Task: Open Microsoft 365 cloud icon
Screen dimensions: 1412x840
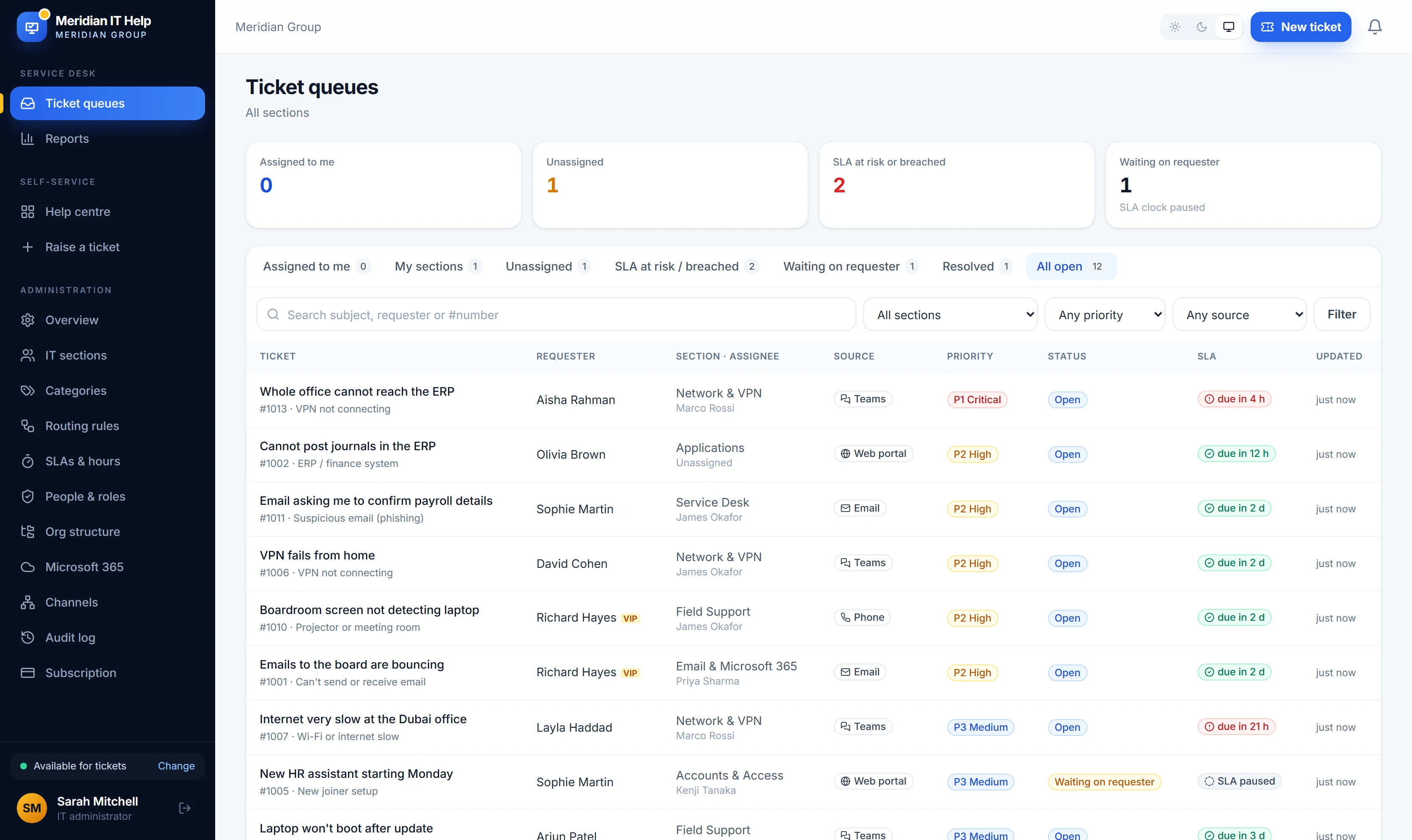Action: 28,567
